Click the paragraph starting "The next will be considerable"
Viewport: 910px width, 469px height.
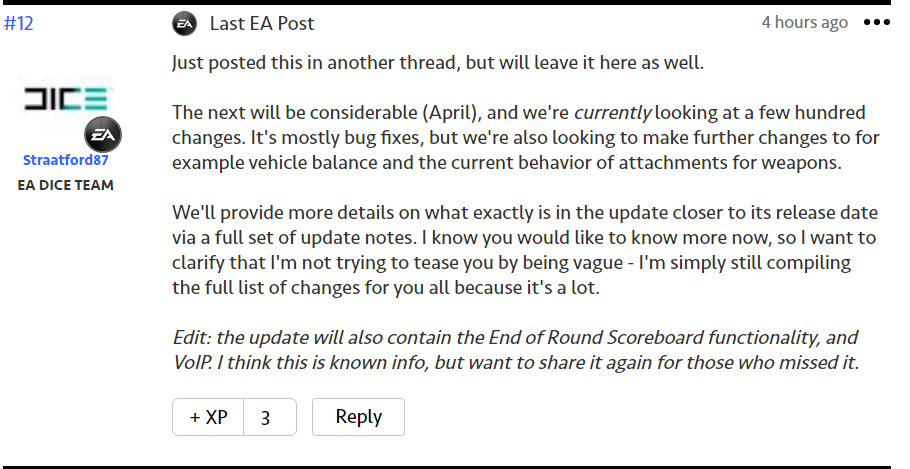tap(518, 139)
